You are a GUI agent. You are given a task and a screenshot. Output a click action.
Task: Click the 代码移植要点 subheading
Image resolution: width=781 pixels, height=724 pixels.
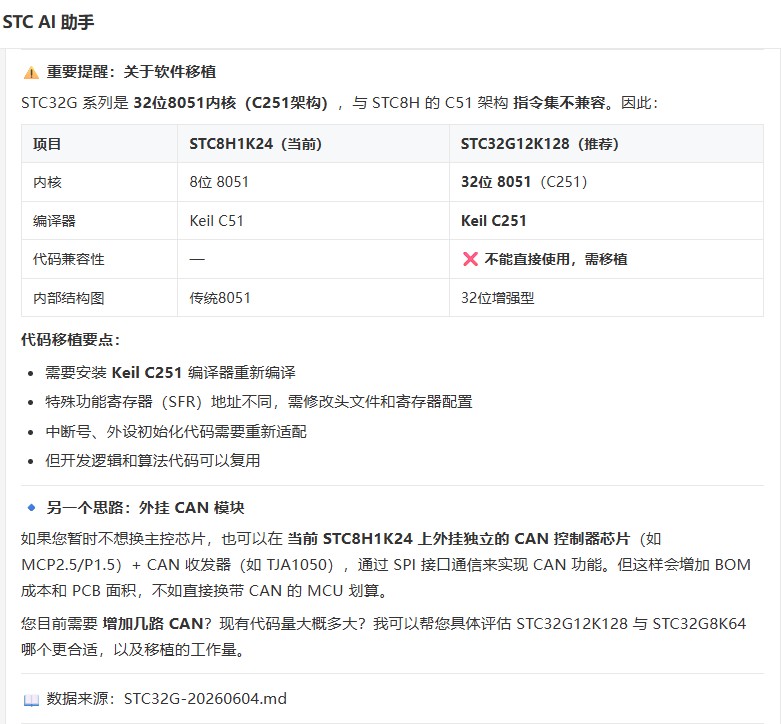coord(71,340)
